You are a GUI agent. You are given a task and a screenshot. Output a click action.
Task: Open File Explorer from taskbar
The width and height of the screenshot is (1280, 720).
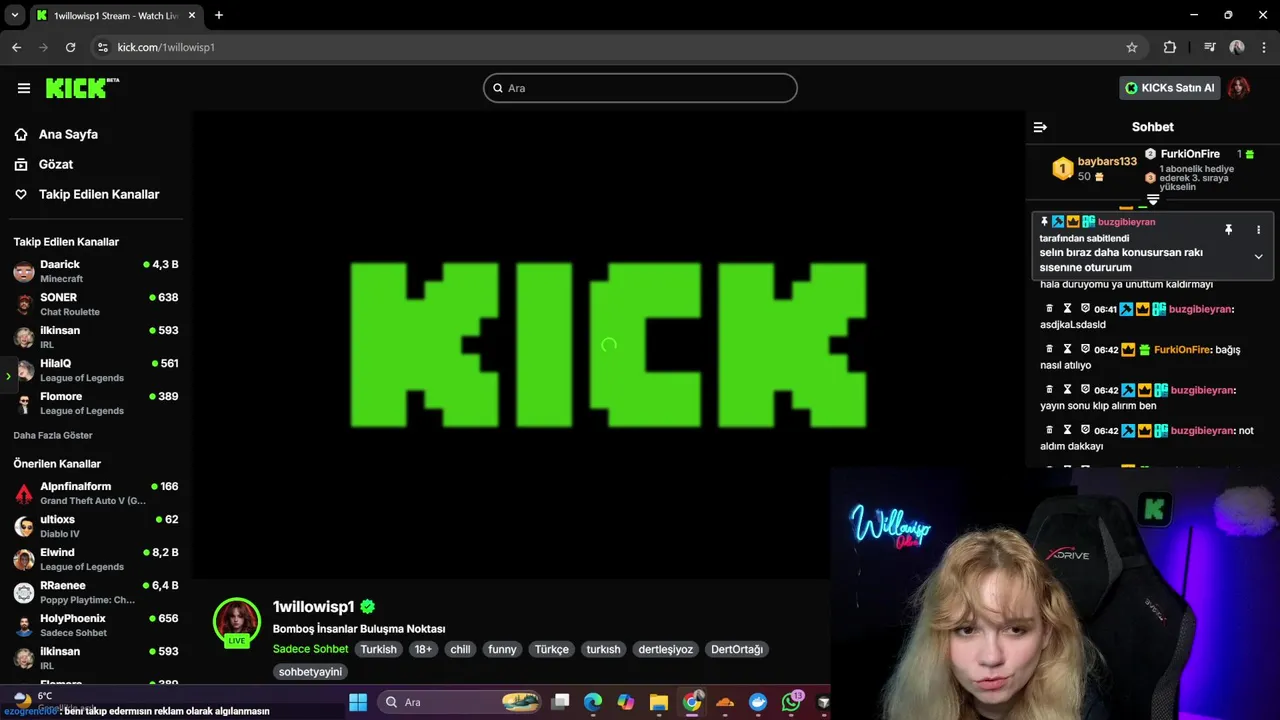click(658, 702)
